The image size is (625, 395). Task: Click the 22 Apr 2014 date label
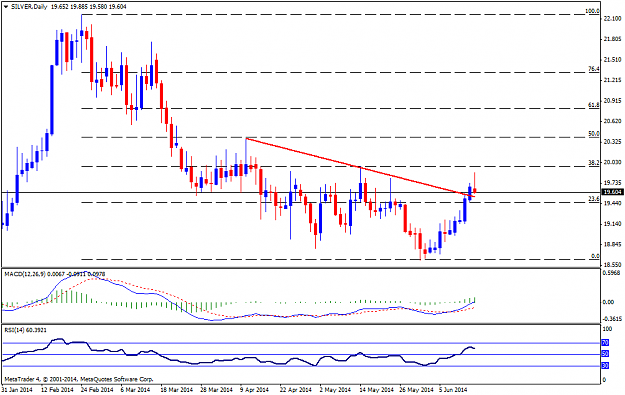[x=296, y=389]
